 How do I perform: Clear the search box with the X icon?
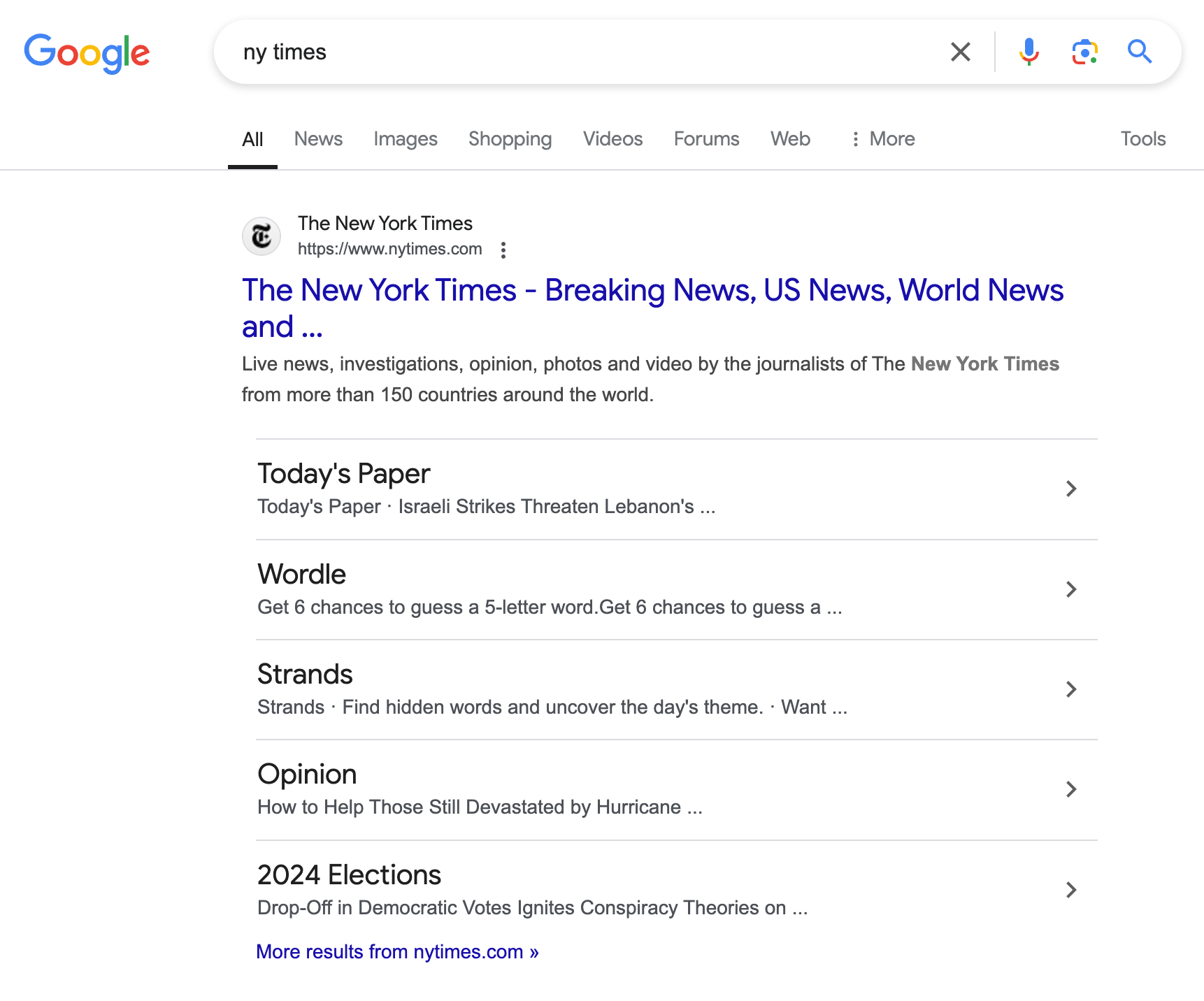pos(961,52)
